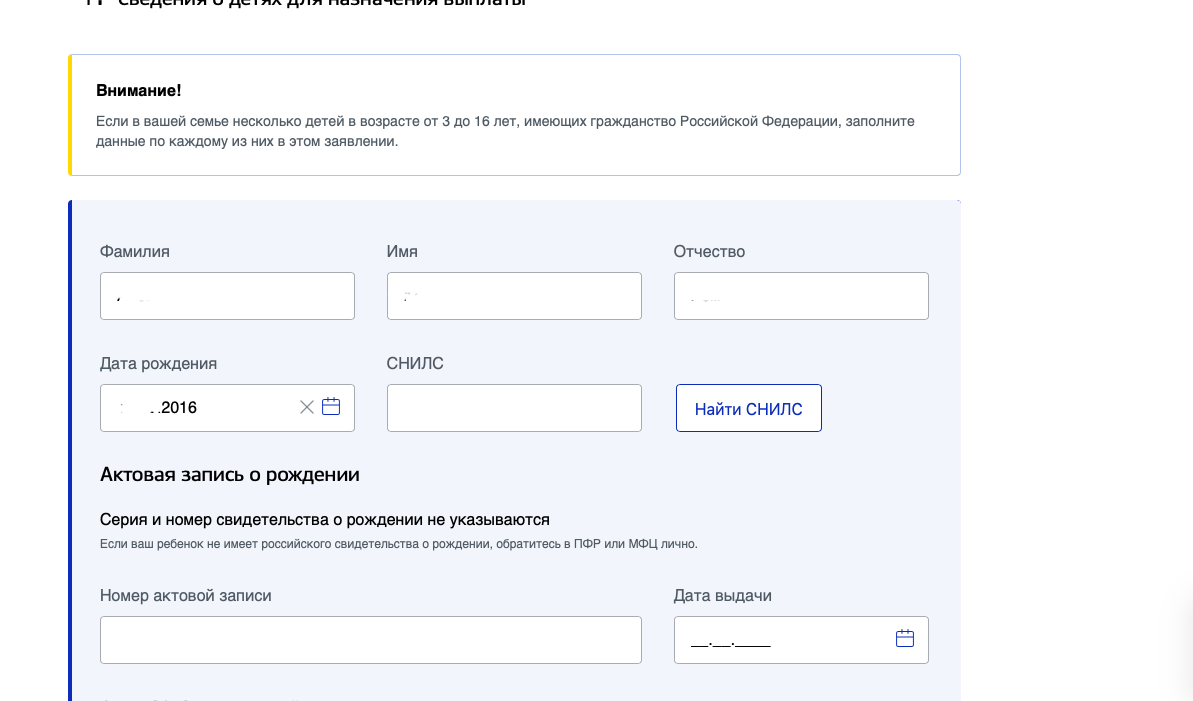1193x701 pixels.
Task: Click the Внимание! notice heading
Action: click(x=138, y=91)
